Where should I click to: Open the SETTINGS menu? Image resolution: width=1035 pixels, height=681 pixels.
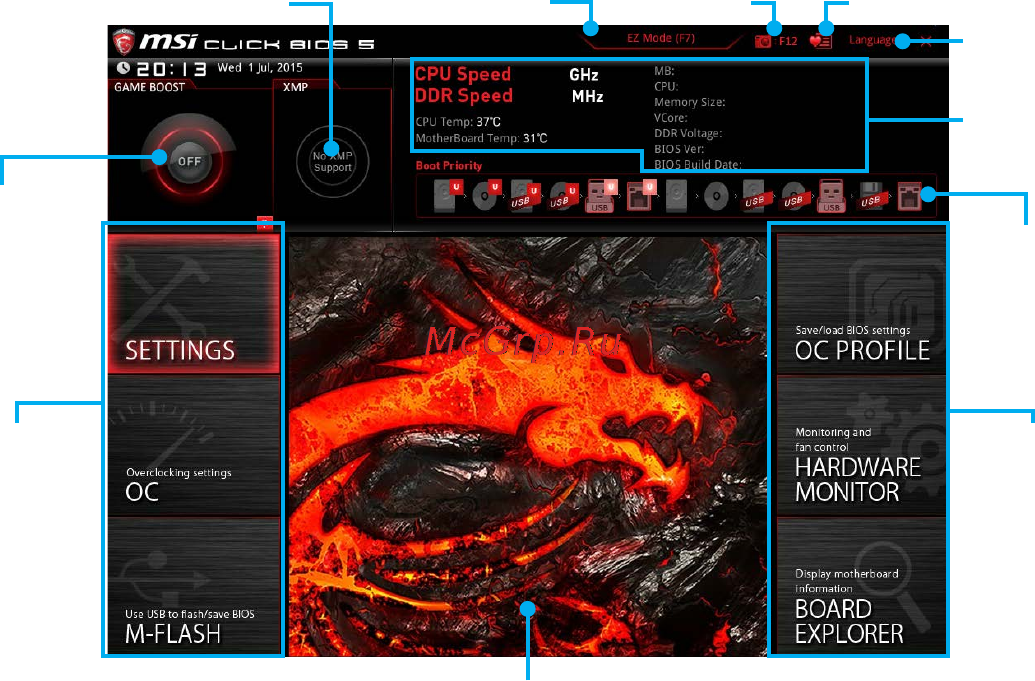coord(194,304)
